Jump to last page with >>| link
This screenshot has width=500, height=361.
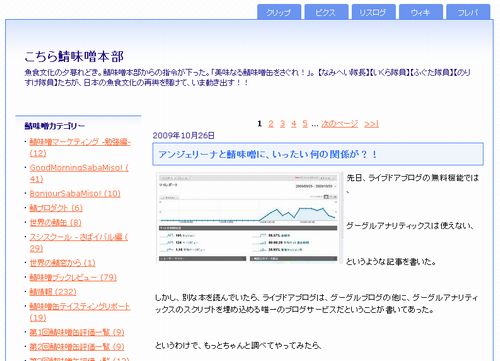[371, 124]
